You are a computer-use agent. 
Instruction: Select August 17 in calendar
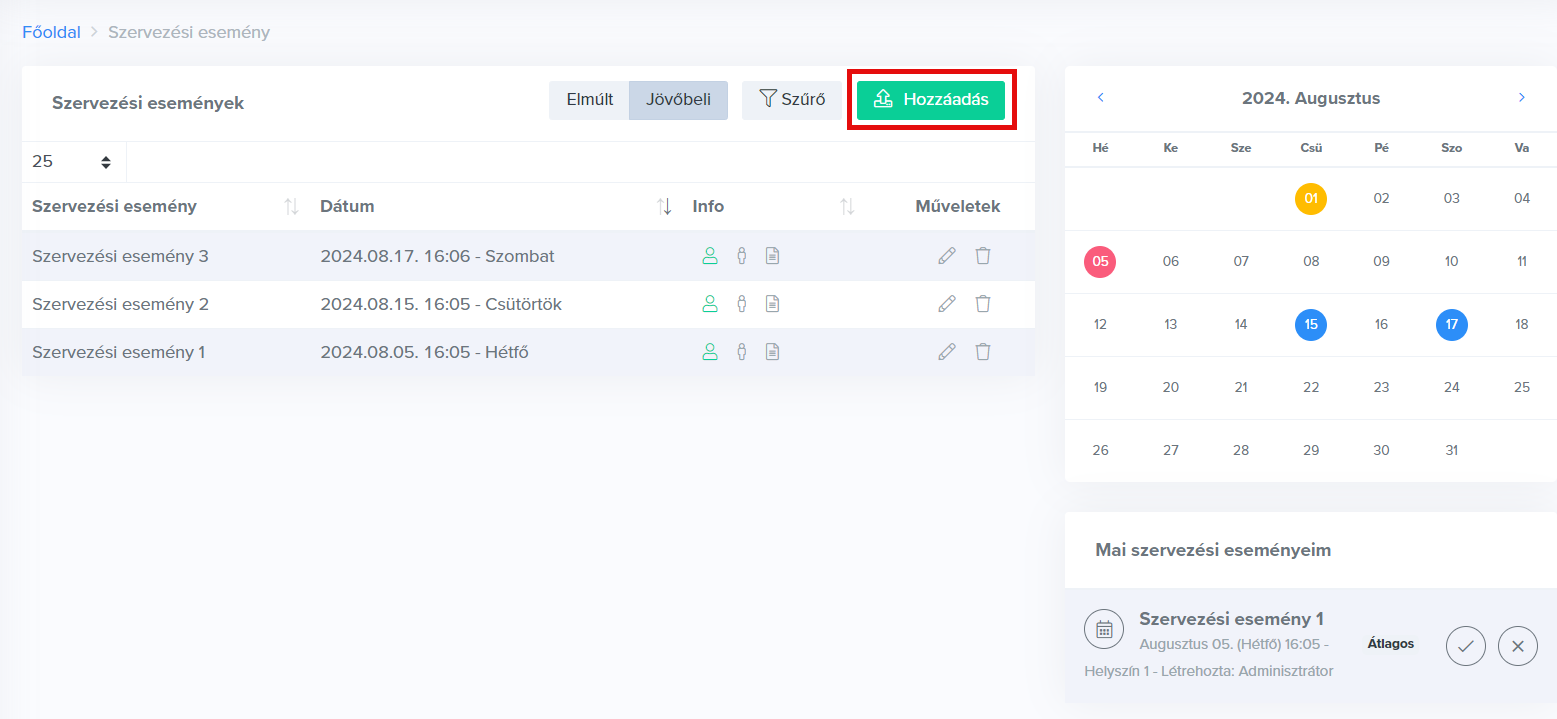point(1452,325)
